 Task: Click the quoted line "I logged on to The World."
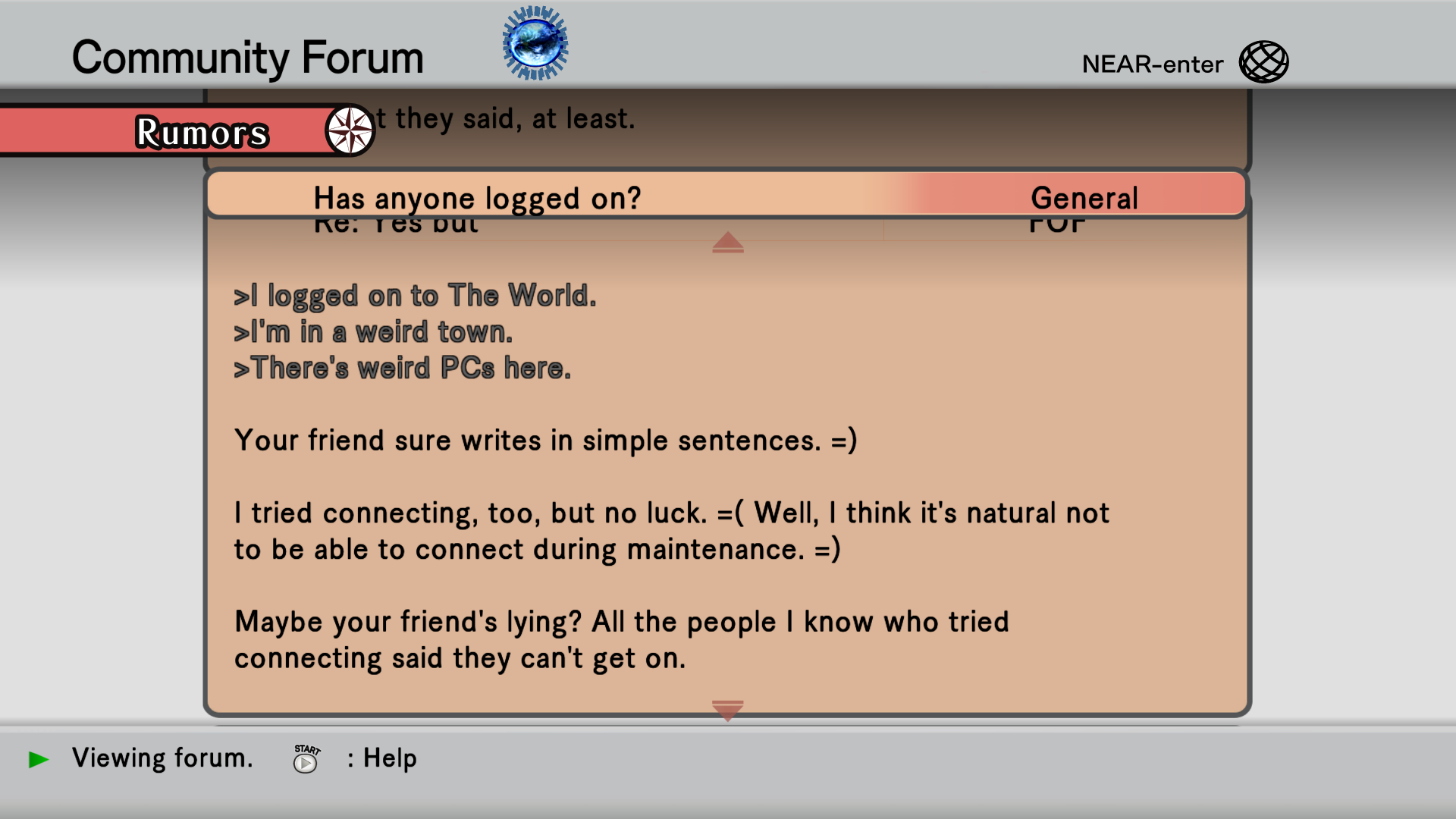click(415, 296)
